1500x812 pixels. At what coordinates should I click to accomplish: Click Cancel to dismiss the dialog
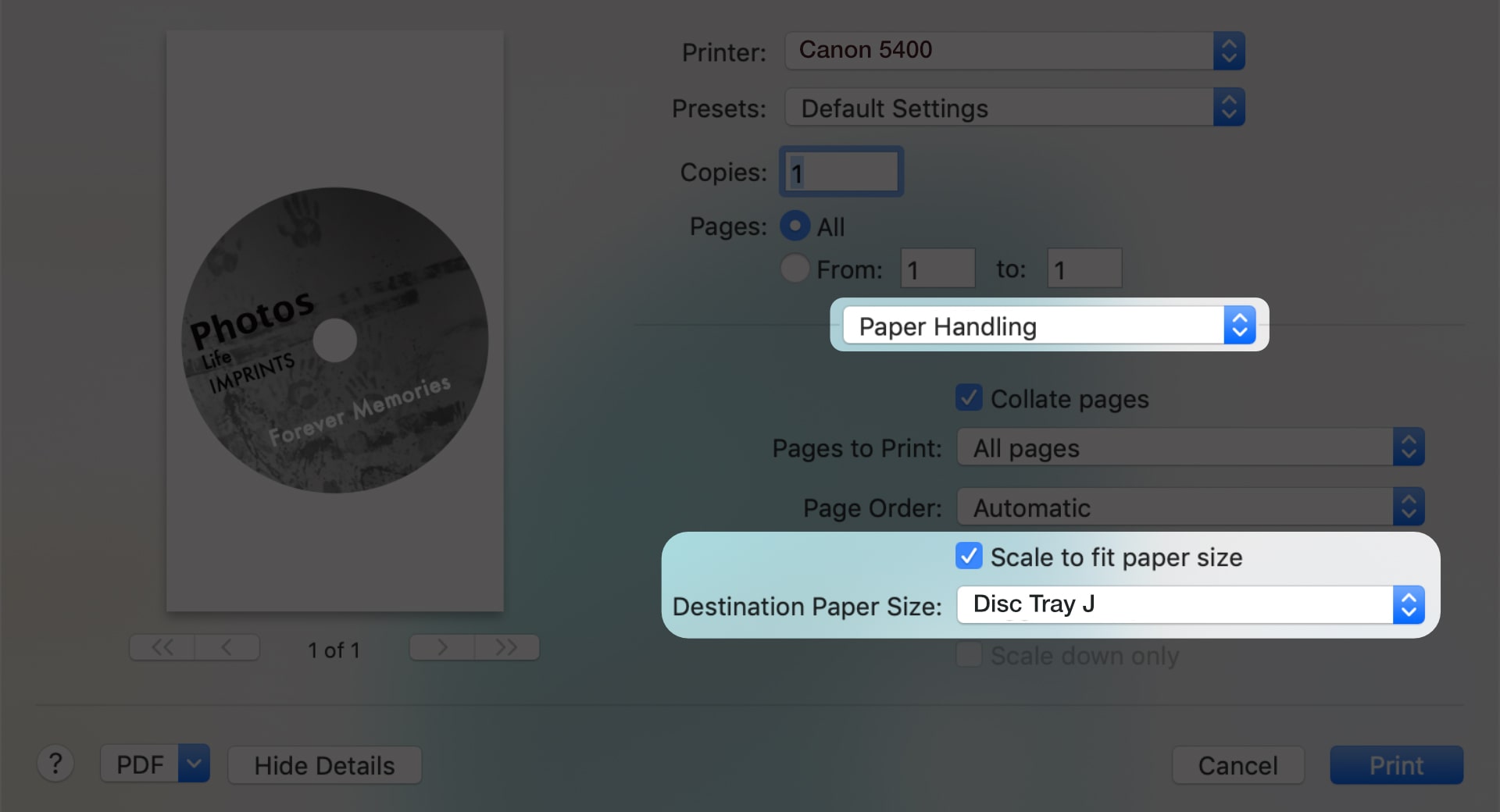[x=1237, y=765]
